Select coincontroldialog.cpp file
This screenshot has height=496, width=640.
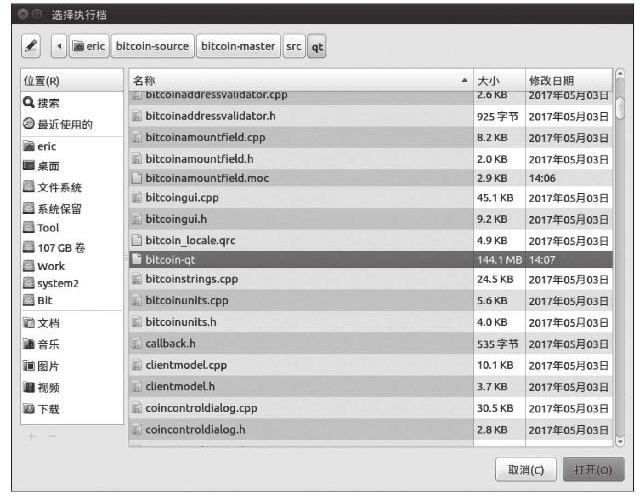coord(371,408)
